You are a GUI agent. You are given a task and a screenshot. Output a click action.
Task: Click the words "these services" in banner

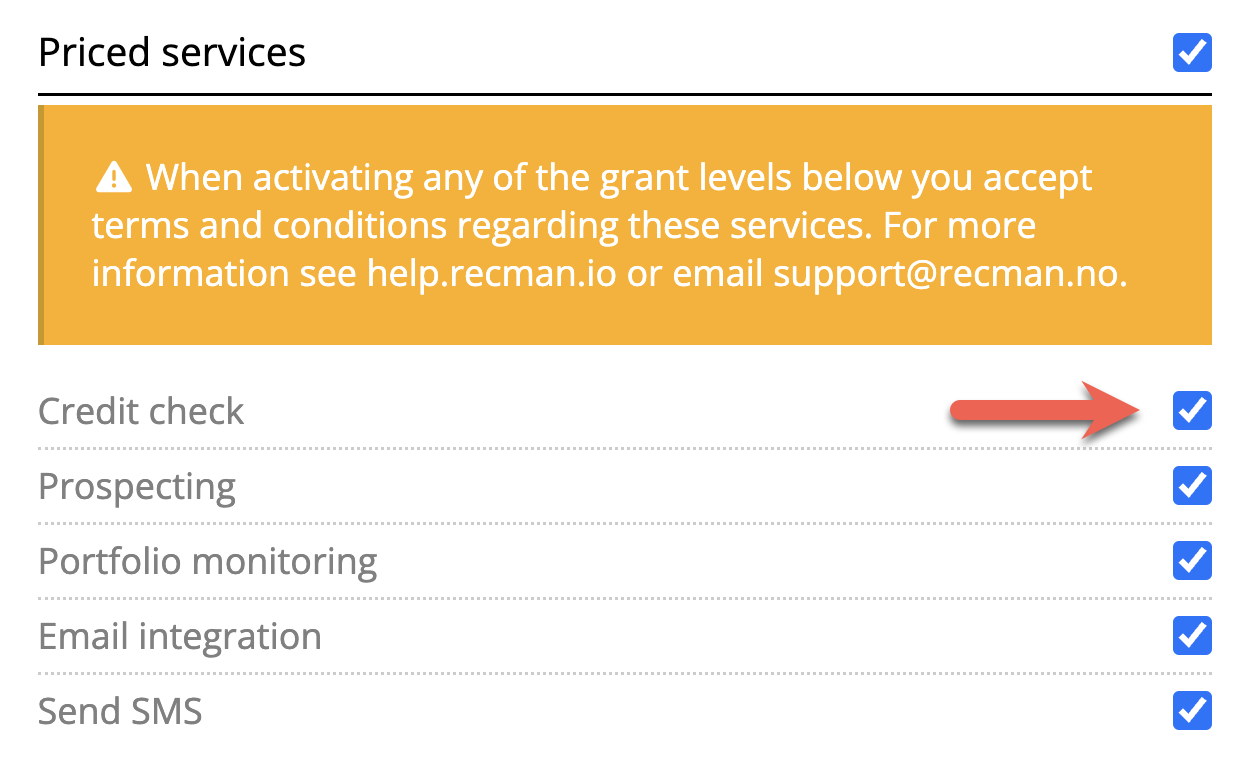tap(745, 225)
